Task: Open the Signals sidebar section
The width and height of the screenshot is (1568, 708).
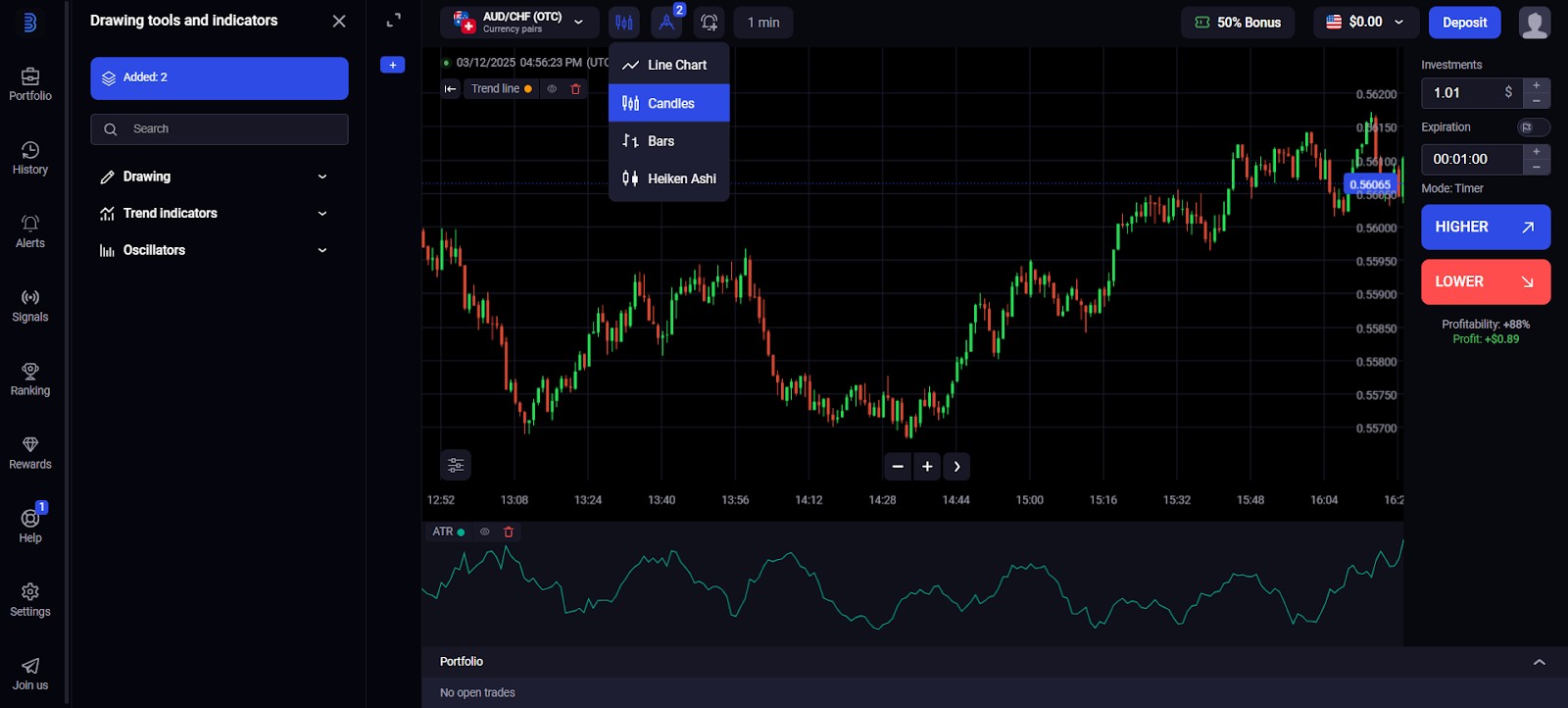Action: click(30, 305)
